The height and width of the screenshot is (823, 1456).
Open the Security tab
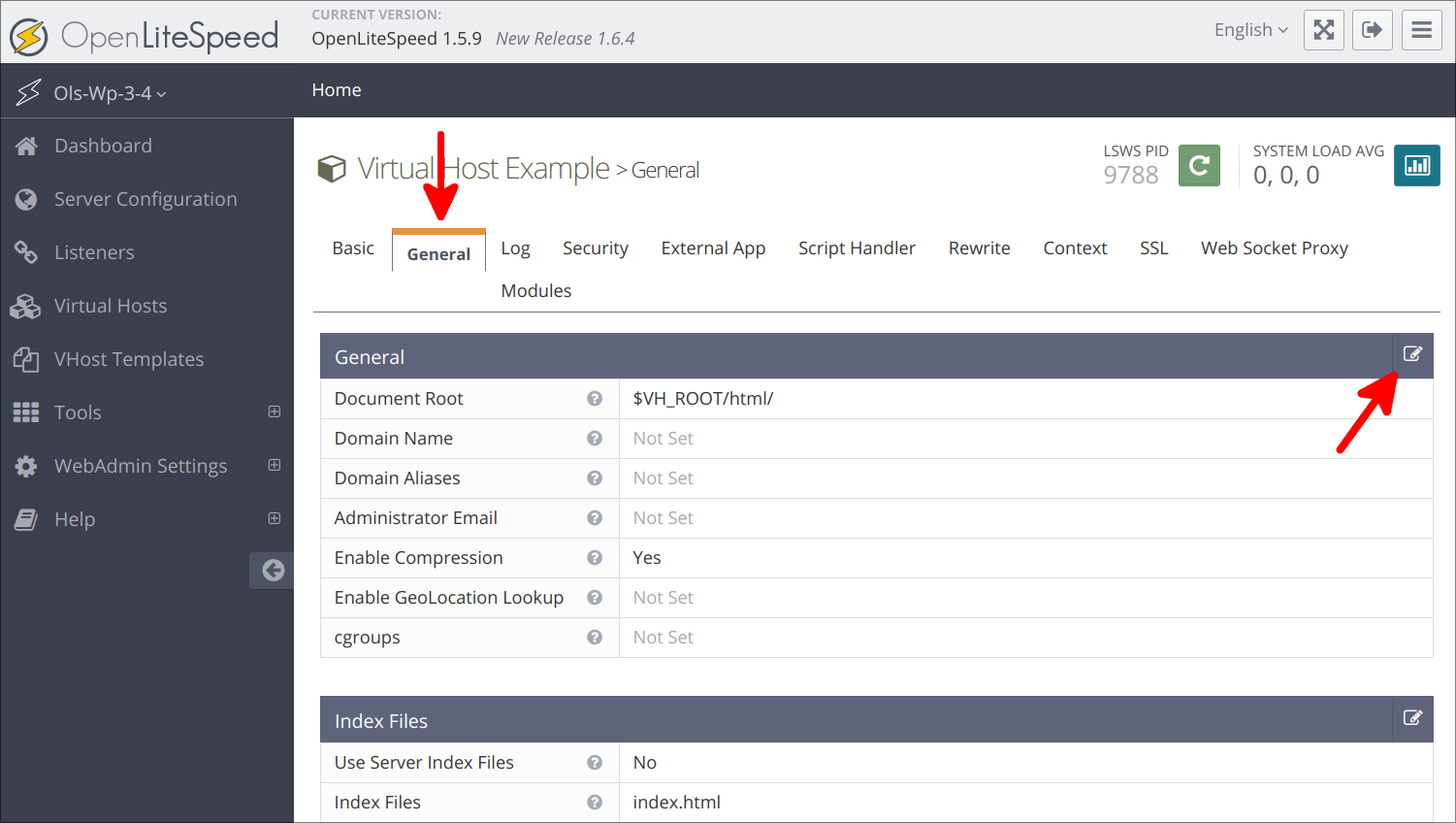596,248
